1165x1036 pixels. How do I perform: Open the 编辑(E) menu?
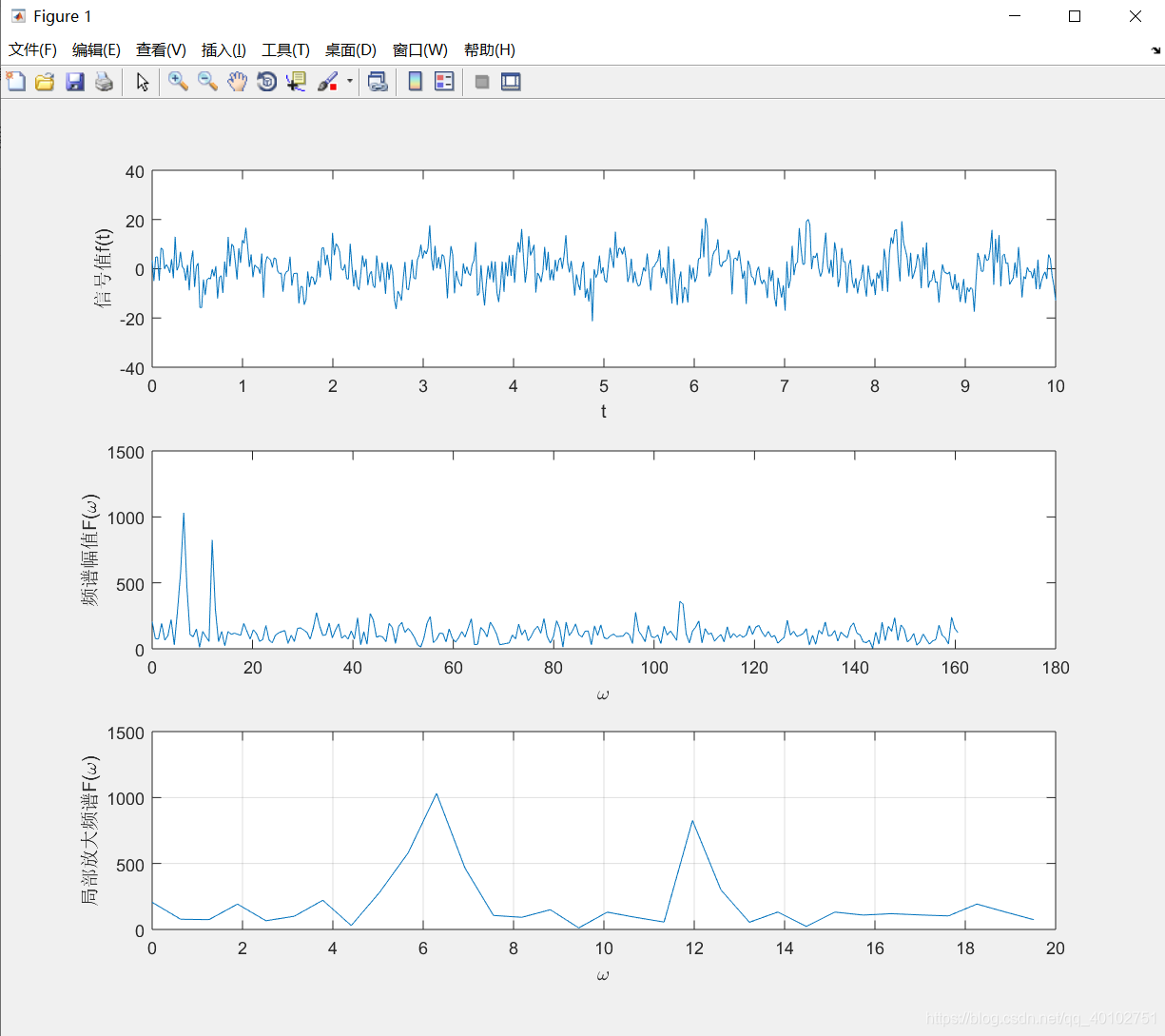click(96, 49)
